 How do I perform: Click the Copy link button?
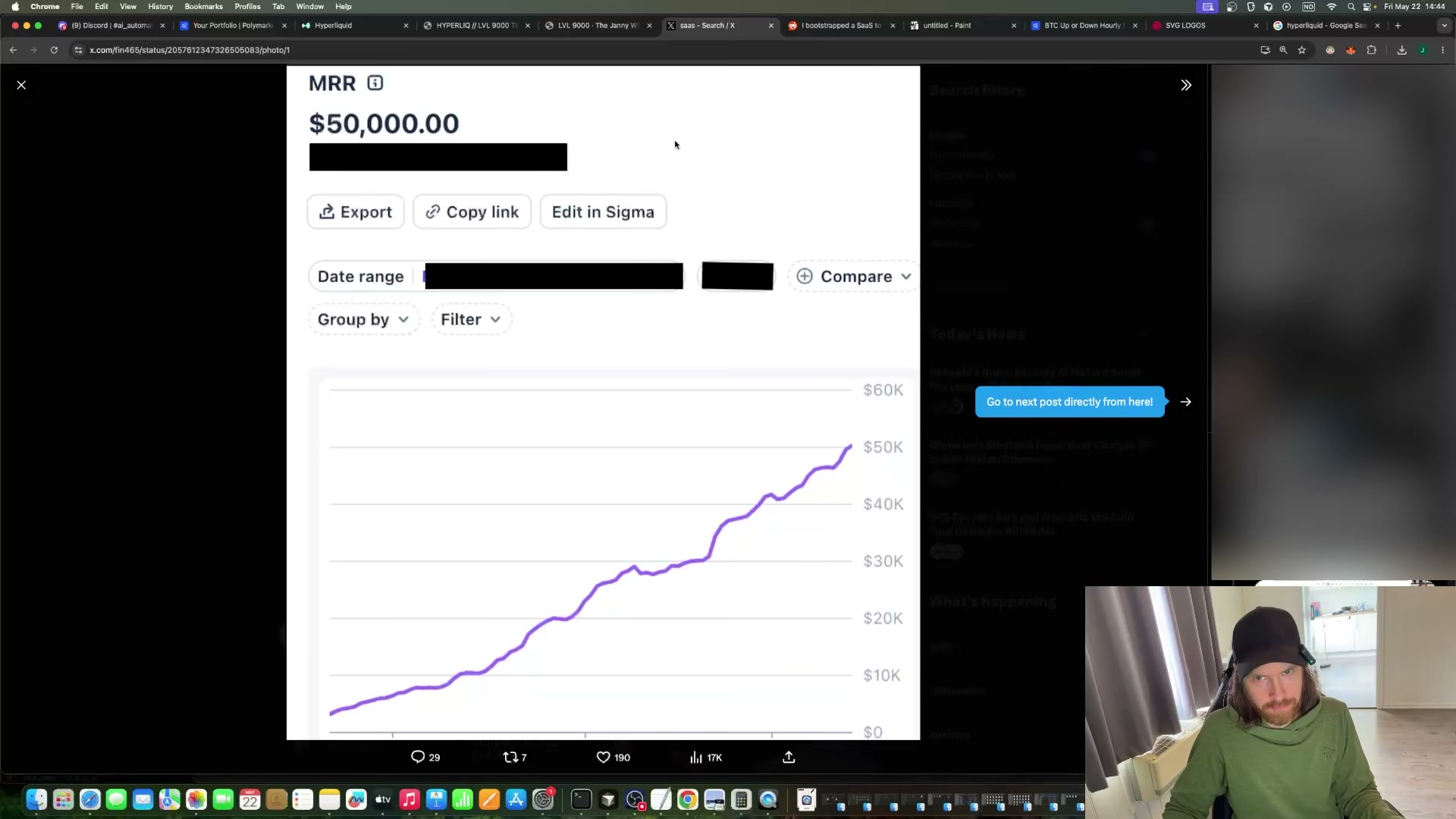(472, 212)
